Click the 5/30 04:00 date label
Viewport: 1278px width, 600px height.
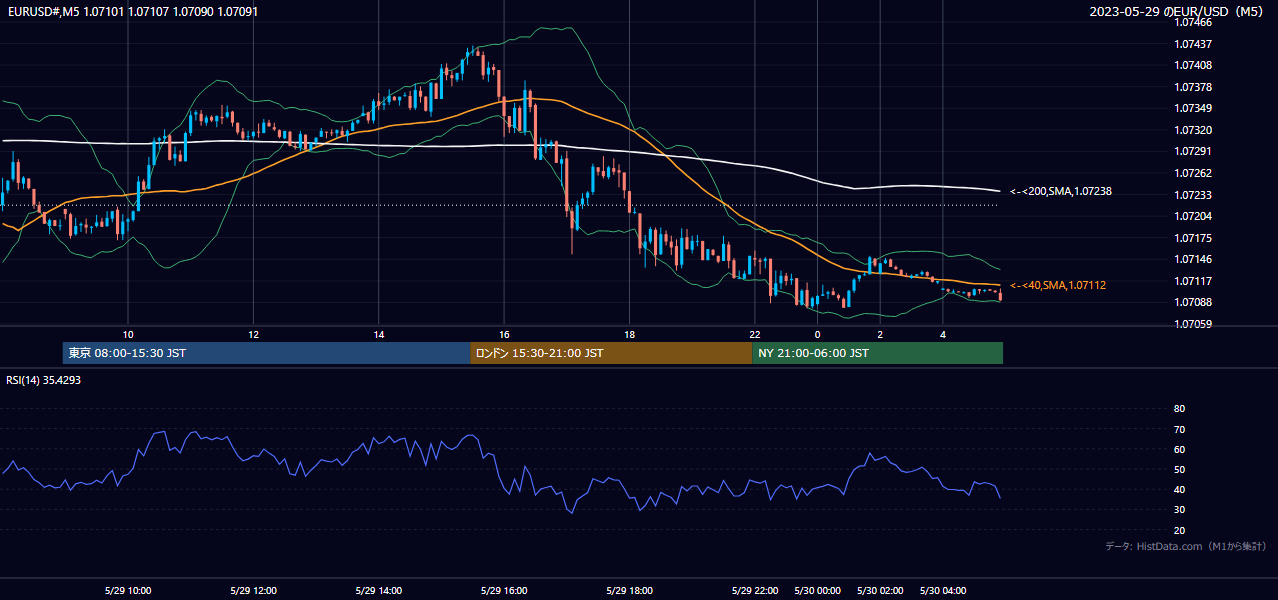click(x=943, y=590)
